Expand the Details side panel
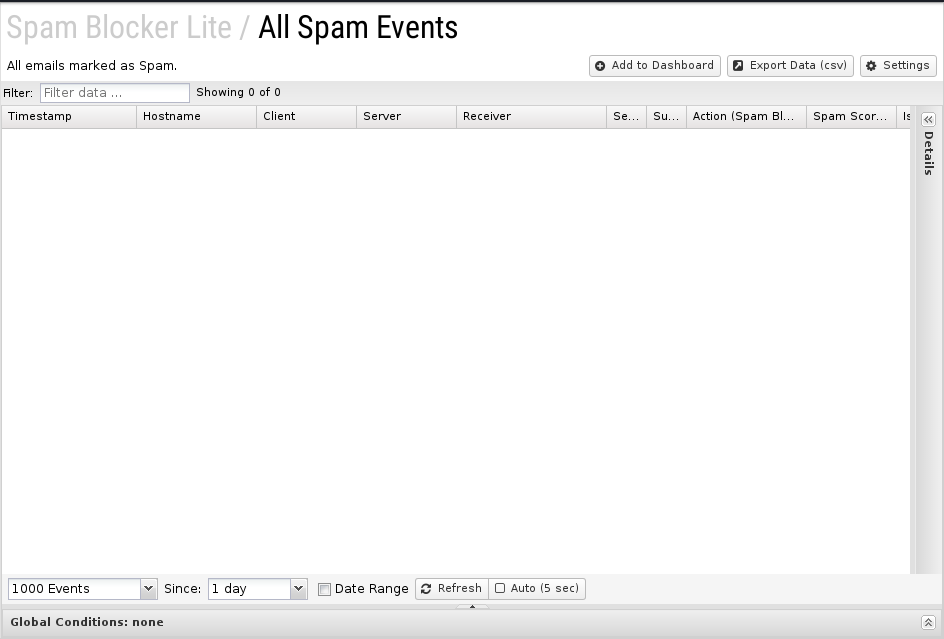The image size is (944, 639). pyautogui.click(x=928, y=119)
